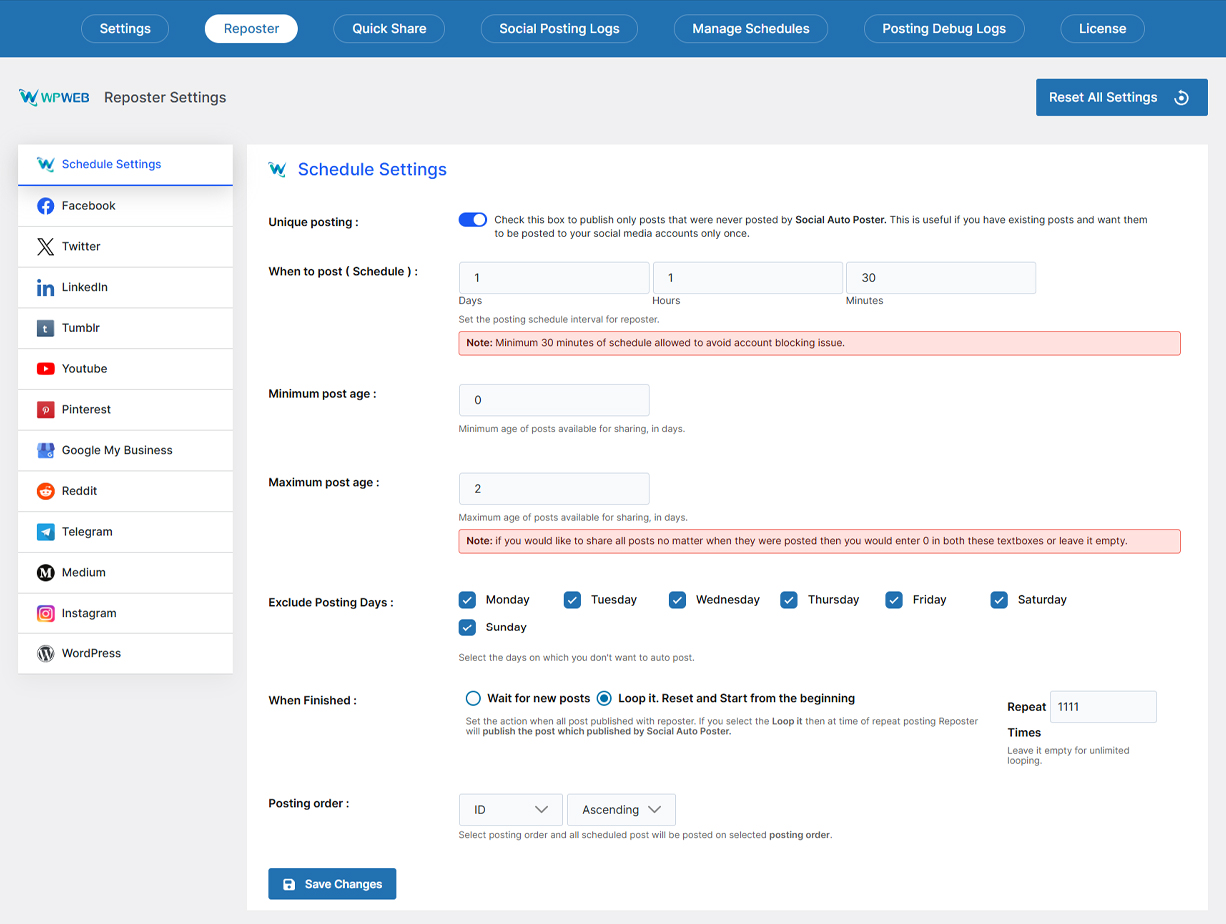Open the posting order ID dropdown
The height and width of the screenshot is (924, 1226).
pyautogui.click(x=511, y=810)
